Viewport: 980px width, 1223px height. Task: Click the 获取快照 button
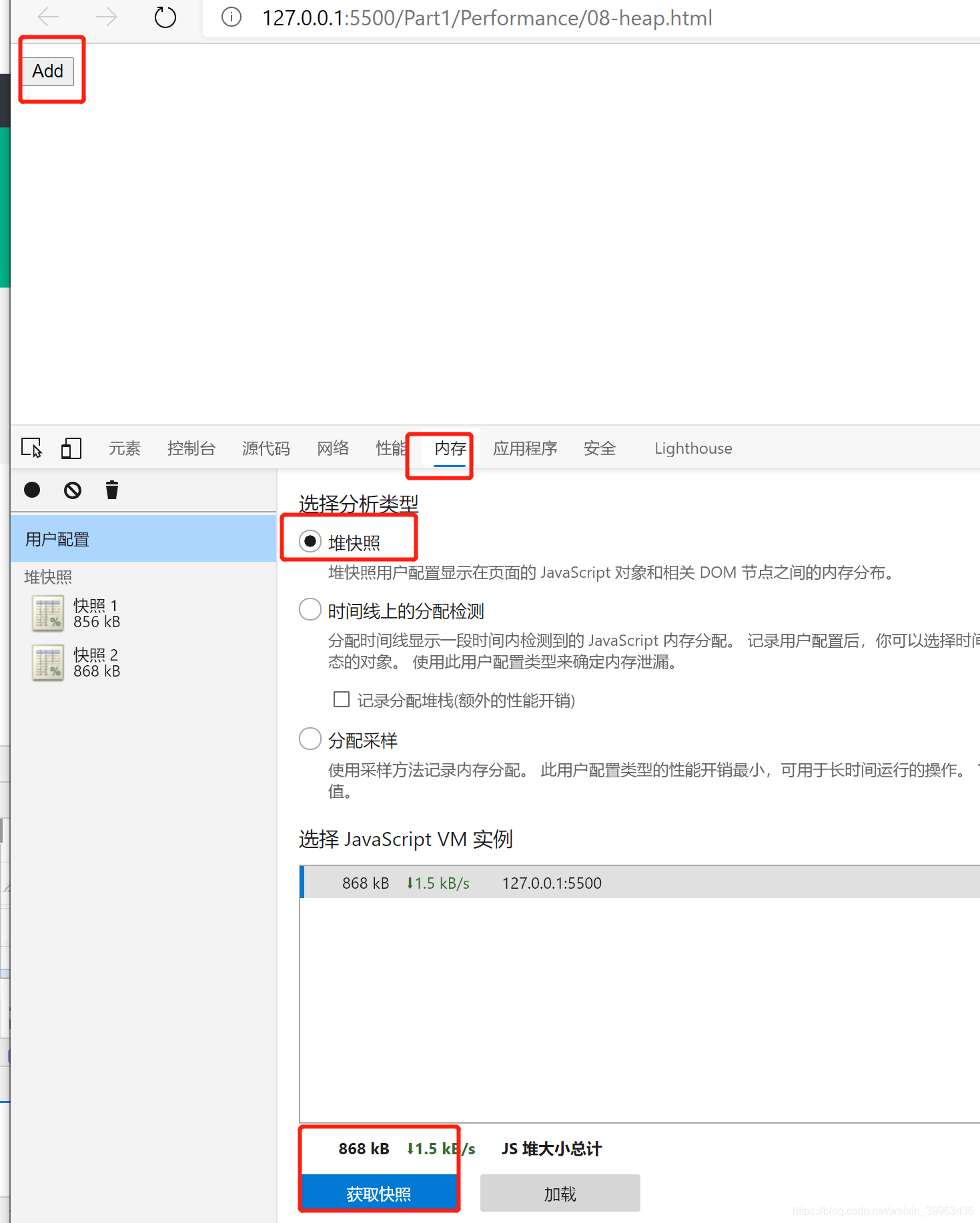(379, 1193)
